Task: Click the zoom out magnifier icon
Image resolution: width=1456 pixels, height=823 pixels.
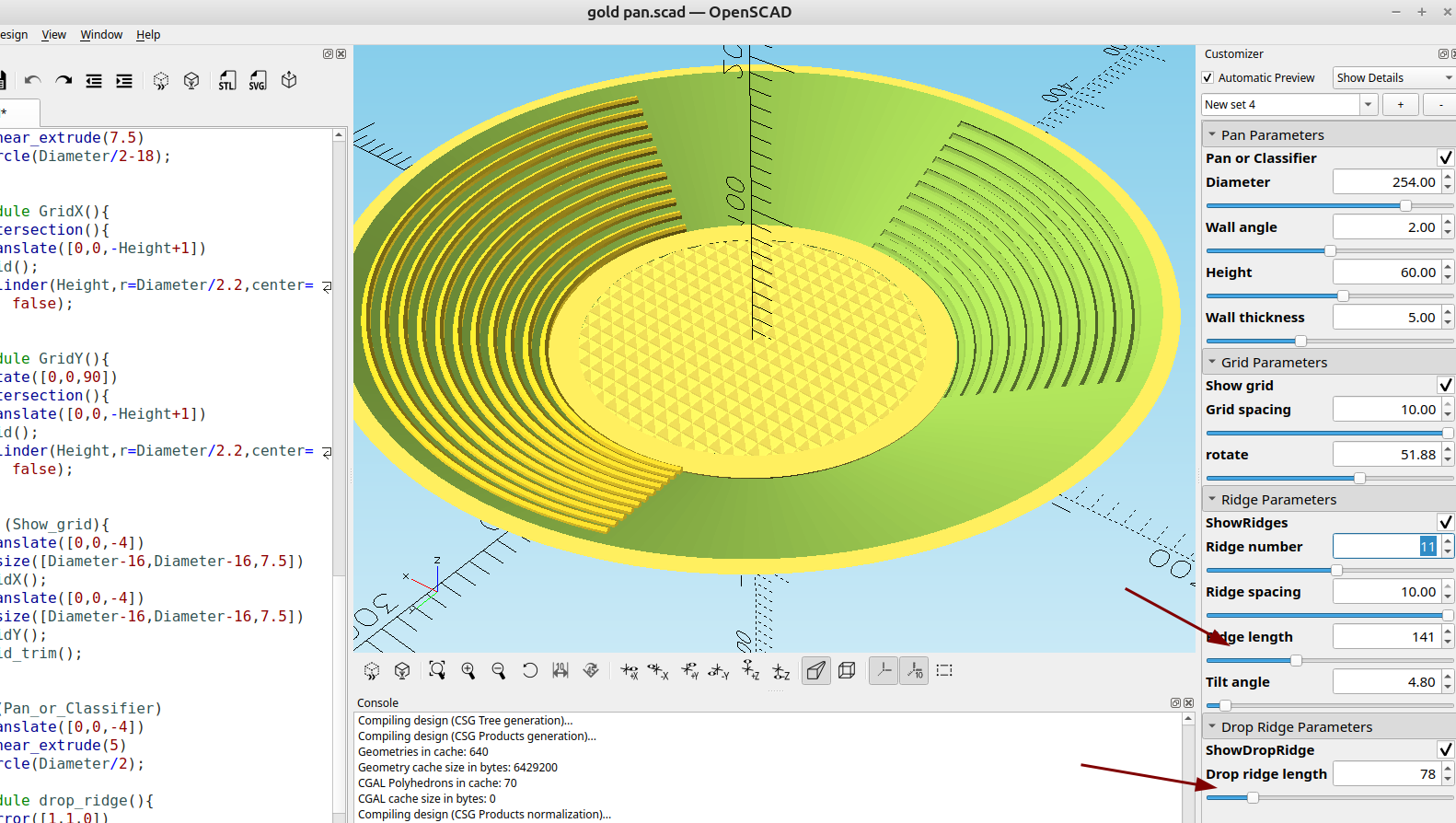Action: coord(499,670)
